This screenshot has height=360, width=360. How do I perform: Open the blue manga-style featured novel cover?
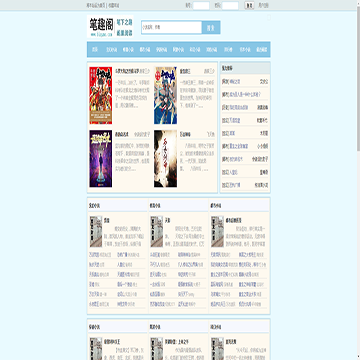coord(165,95)
